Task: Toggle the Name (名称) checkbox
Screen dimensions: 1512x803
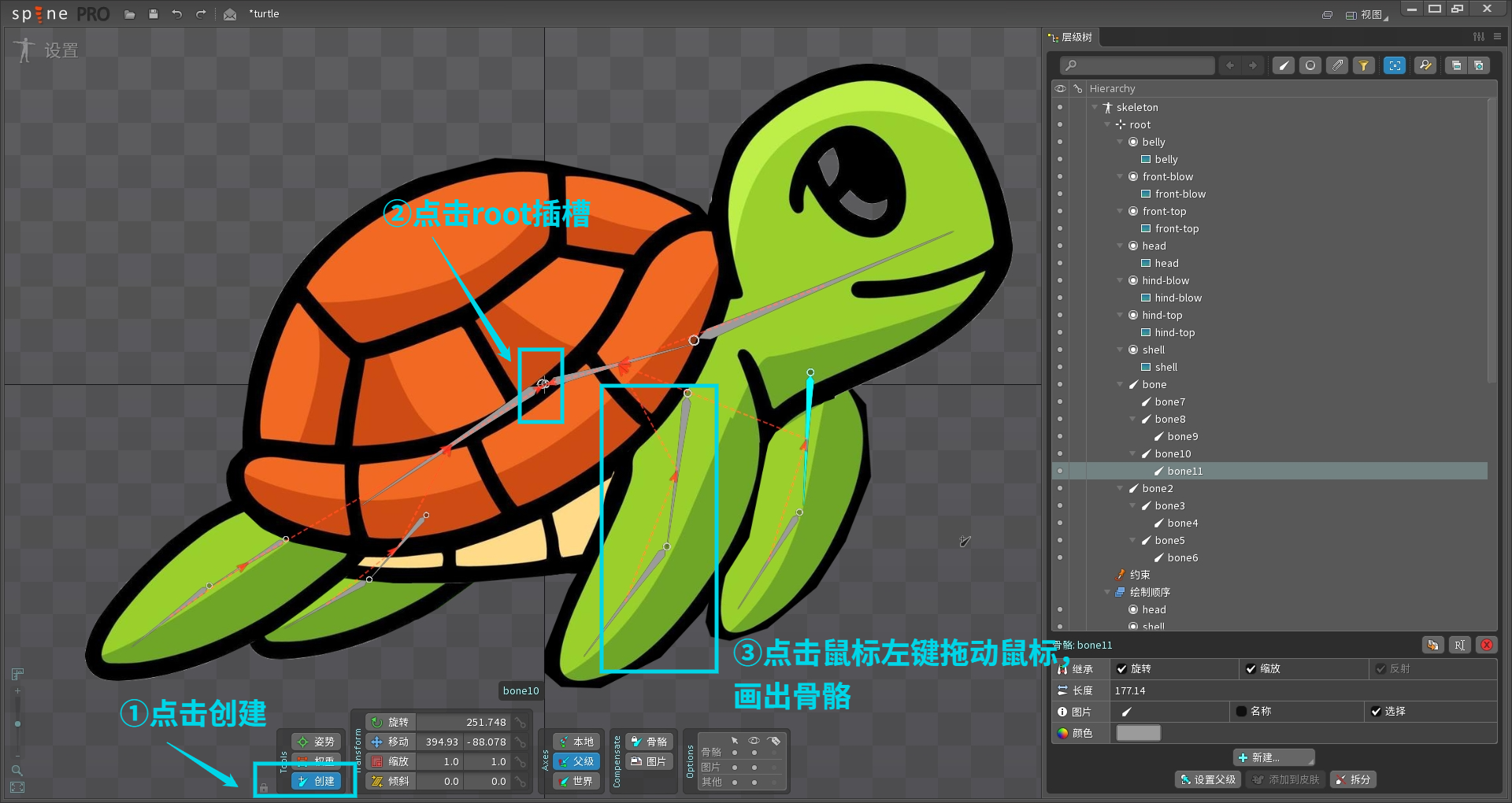Action: (x=1241, y=711)
